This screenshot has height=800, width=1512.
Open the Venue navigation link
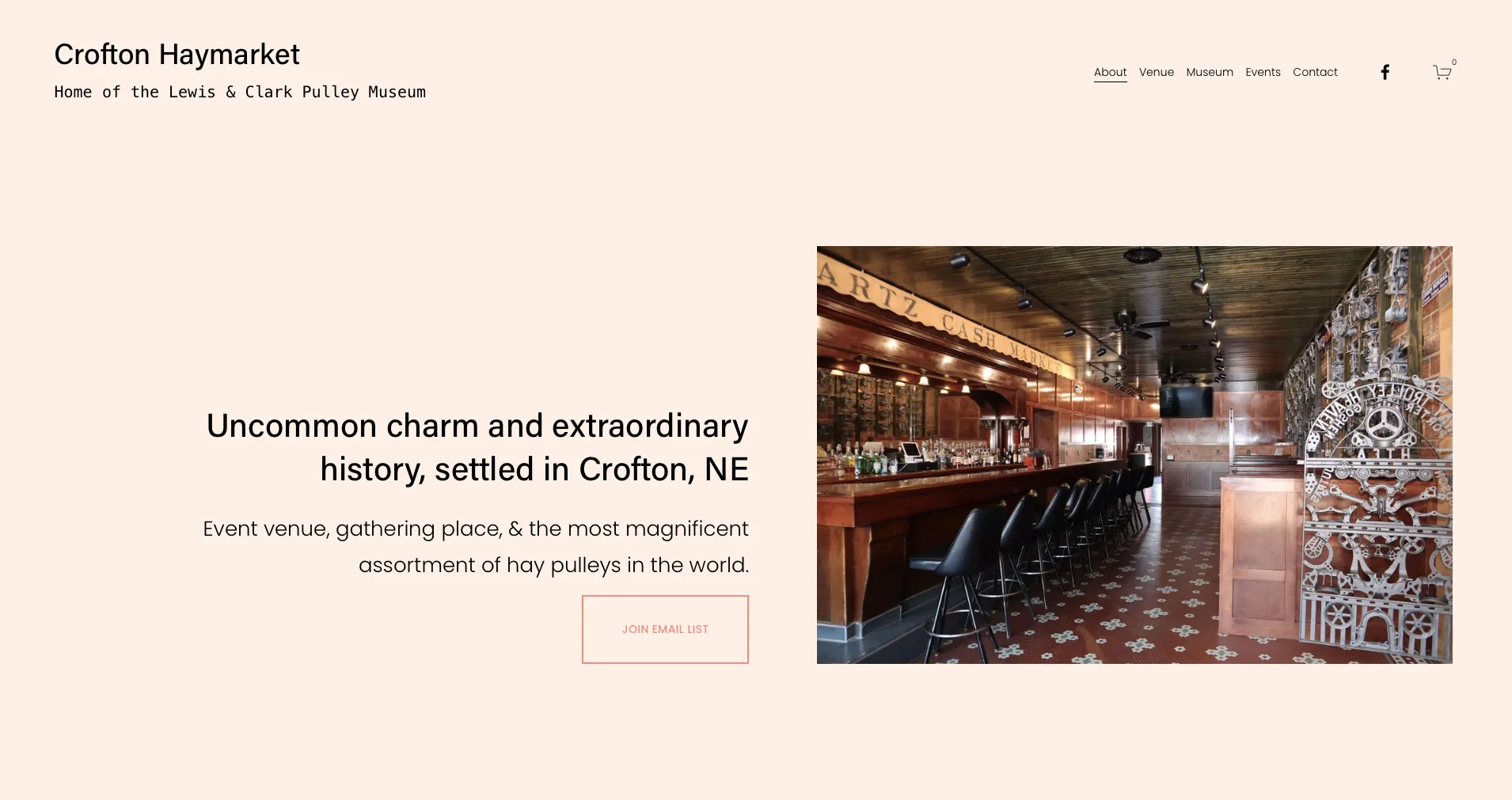(x=1156, y=72)
